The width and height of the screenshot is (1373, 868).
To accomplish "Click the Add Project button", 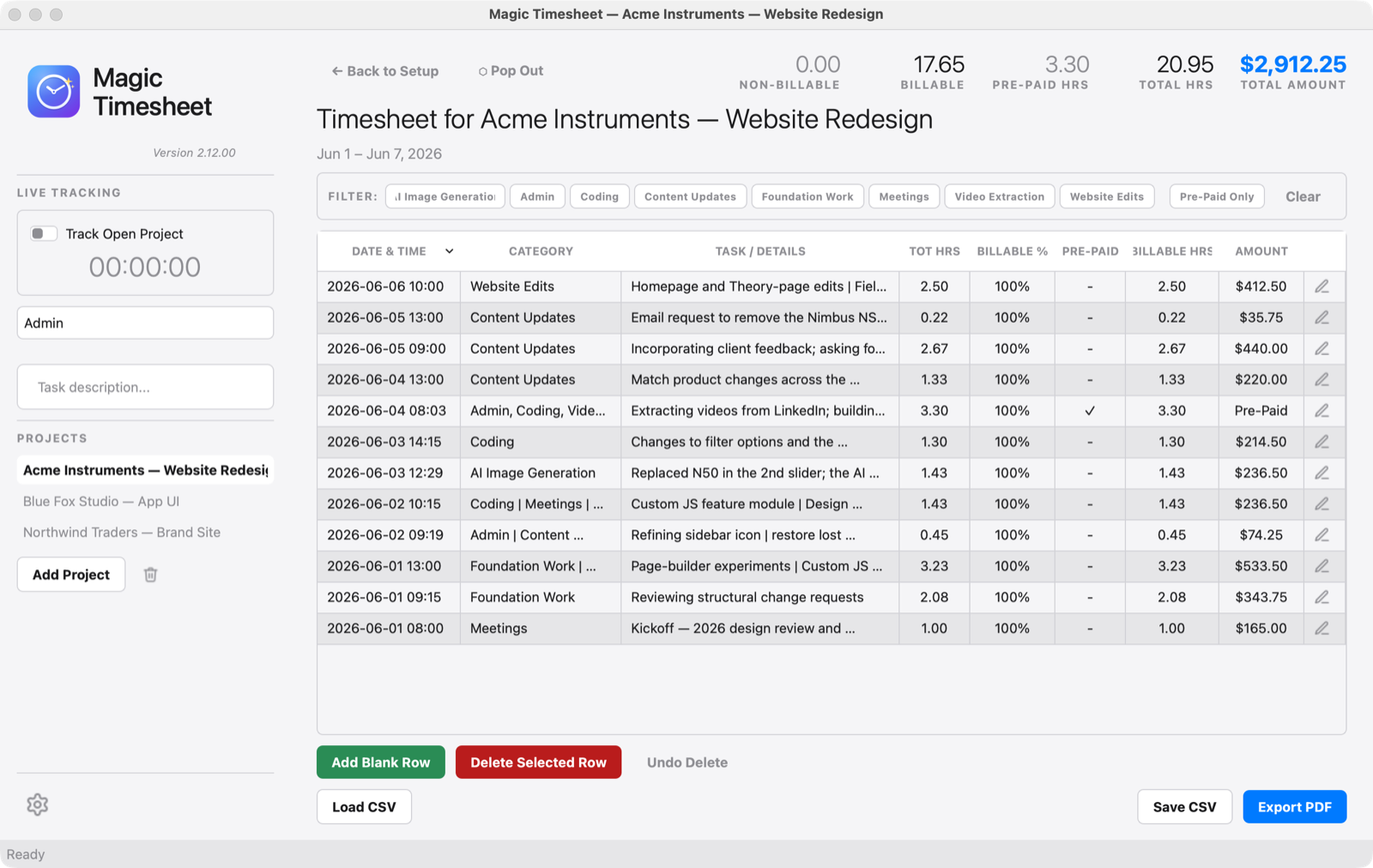I will pyautogui.click(x=71, y=575).
